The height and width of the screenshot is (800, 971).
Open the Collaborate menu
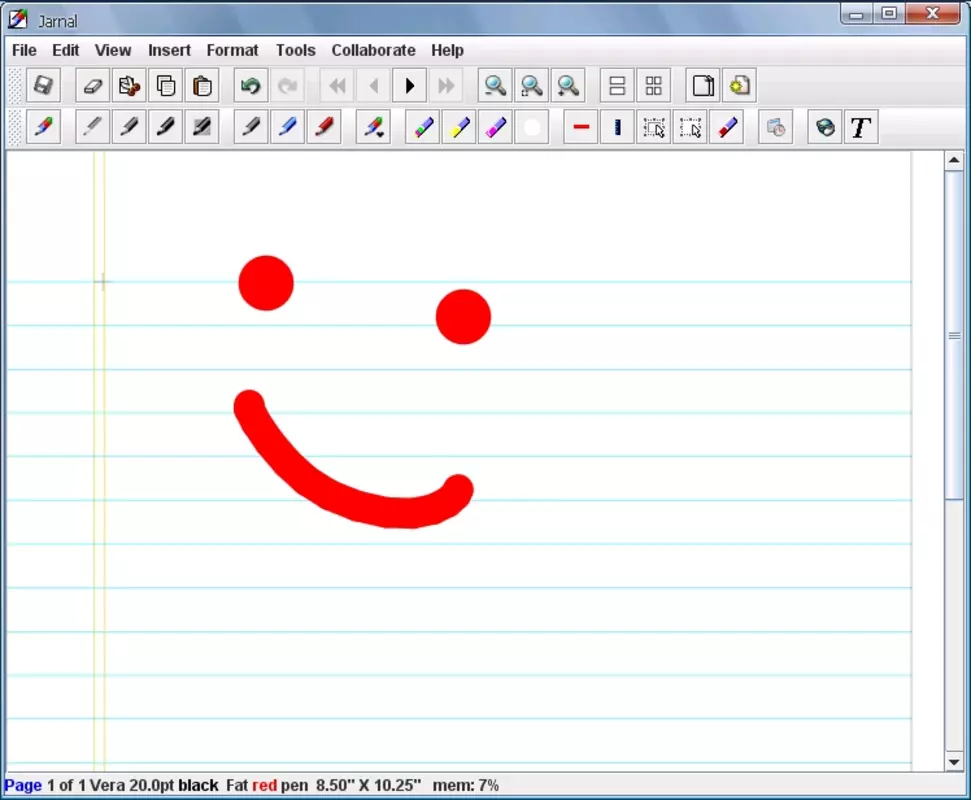(x=373, y=50)
